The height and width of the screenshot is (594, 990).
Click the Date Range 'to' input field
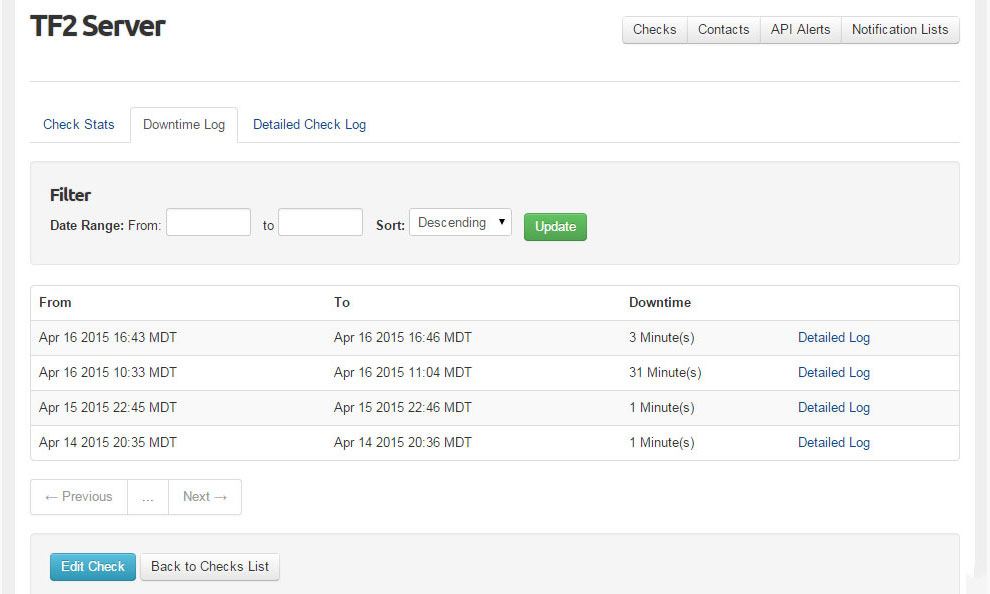click(321, 222)
